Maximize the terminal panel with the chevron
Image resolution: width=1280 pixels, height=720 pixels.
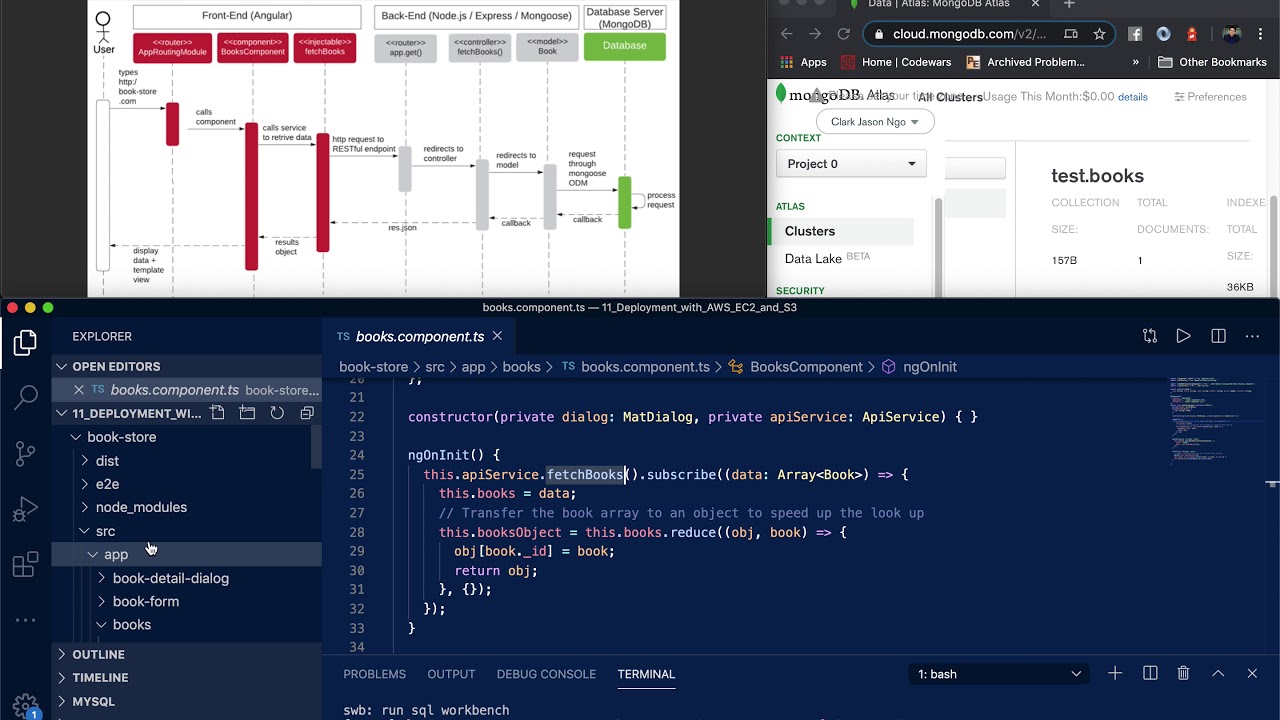tap(1218, 674)
